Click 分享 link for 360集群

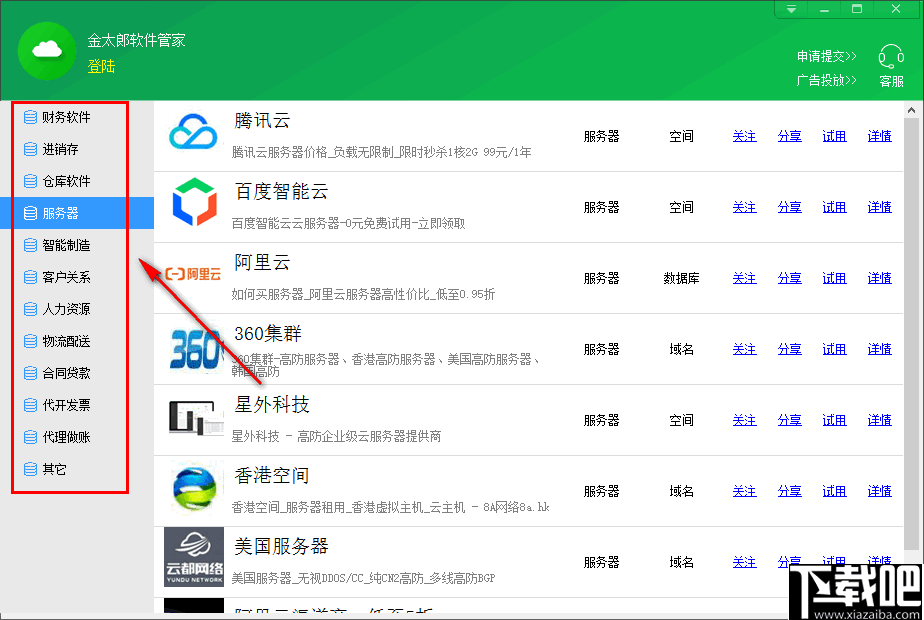[789, 349]
